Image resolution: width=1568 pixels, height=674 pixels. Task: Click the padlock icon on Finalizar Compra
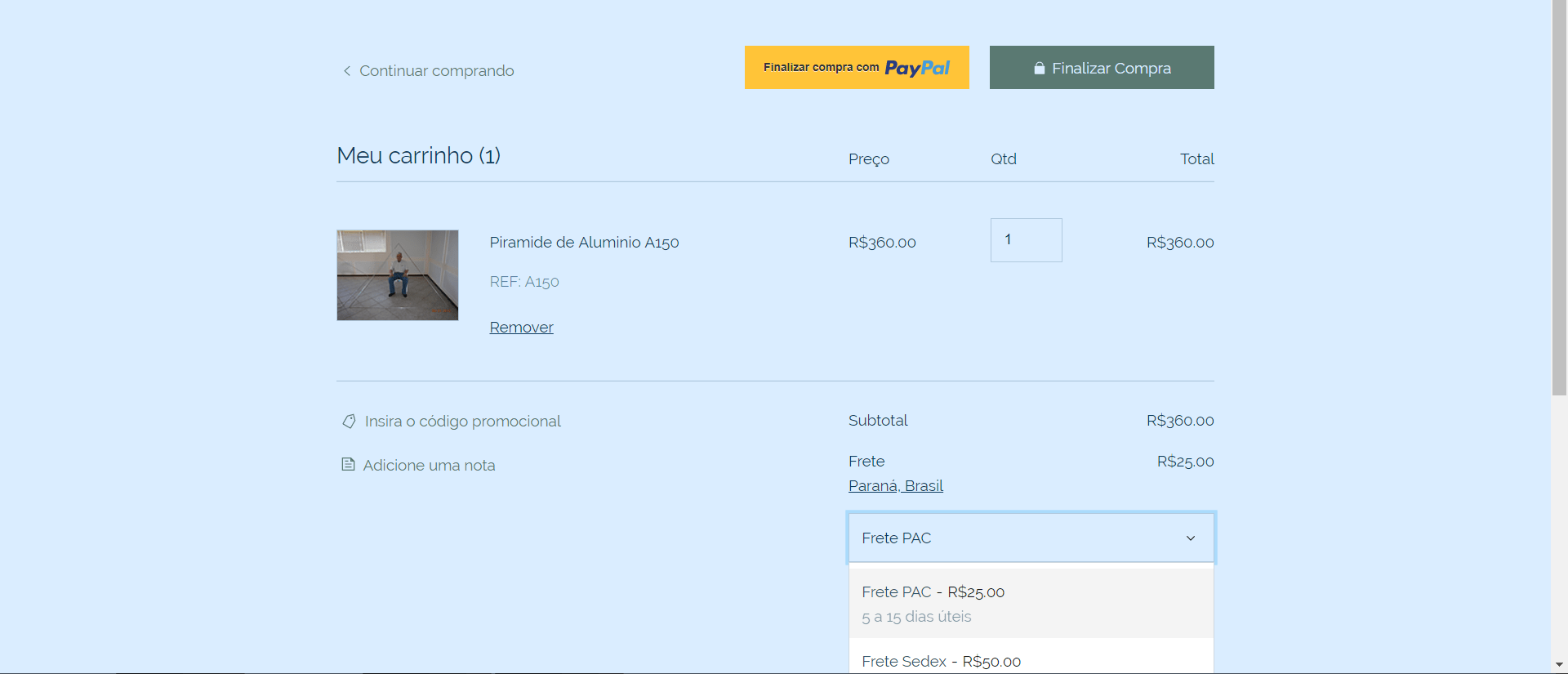[x=1039, y=69]
